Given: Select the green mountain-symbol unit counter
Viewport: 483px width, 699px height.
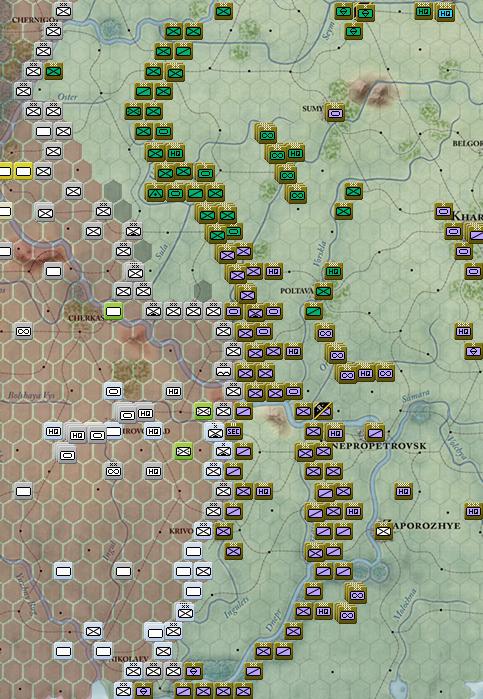Looking at the screenshot, I should click(x=155, y=193).
